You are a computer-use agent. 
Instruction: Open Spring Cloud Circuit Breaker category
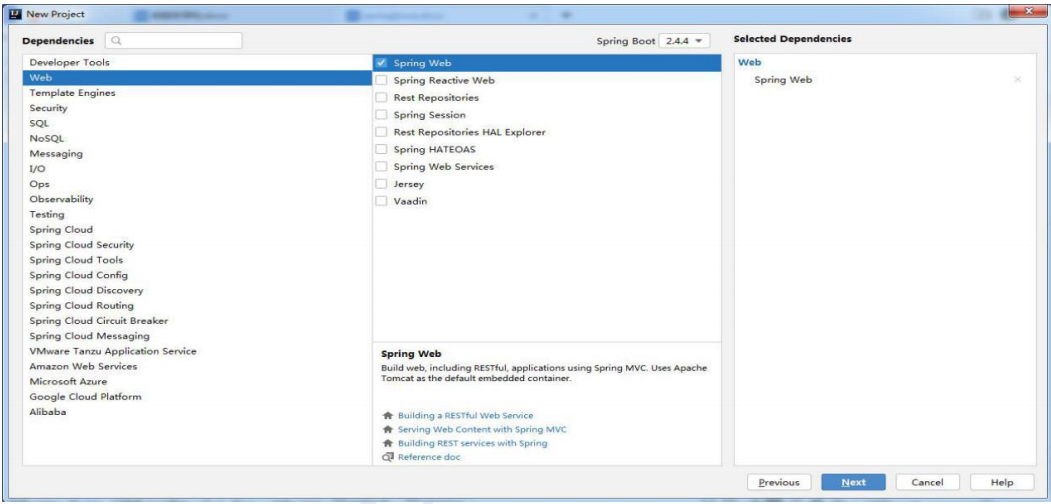point(197,321)
